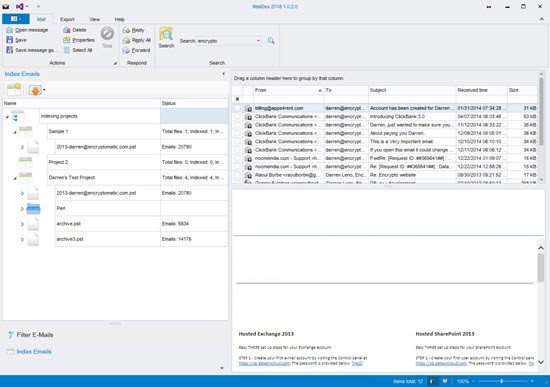The height and width of the screenshot is (387, 550).
Task: Tick the checkbox for billing@apps4rent.com email
Action: (x=237, y=108)
